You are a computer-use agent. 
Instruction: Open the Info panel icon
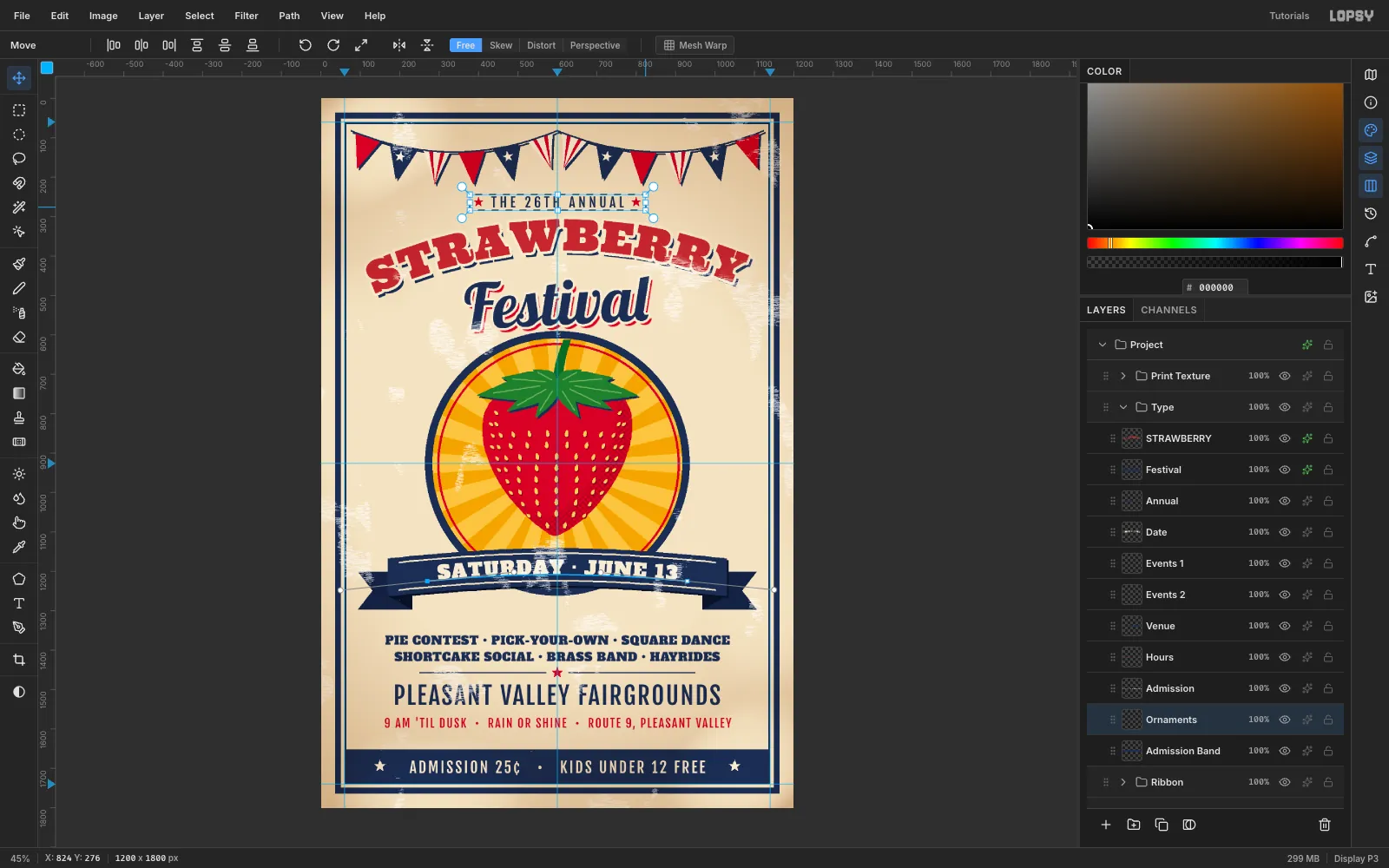tap(1371, 102)
